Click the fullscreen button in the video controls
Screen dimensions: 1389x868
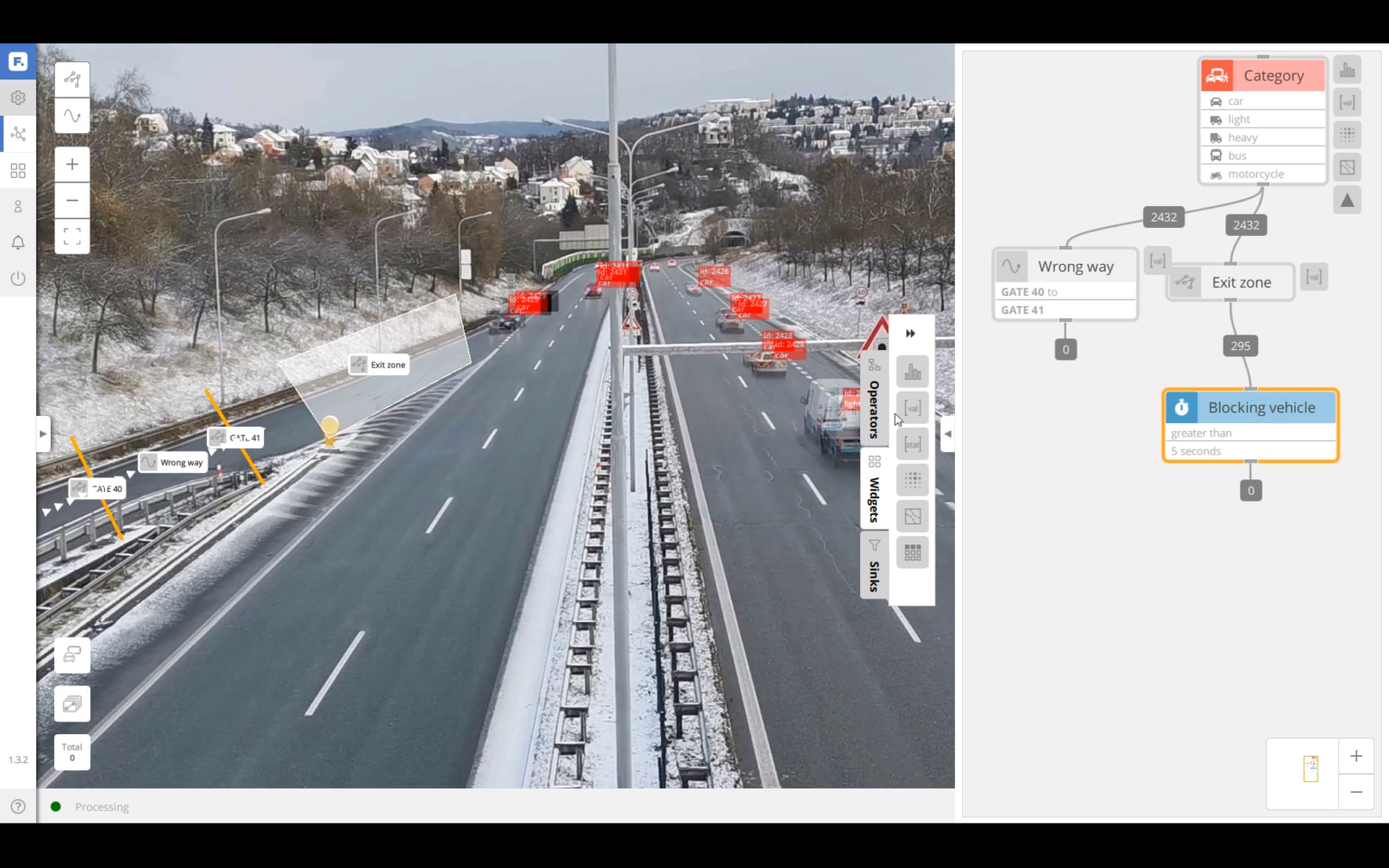(x=71, y=236)
